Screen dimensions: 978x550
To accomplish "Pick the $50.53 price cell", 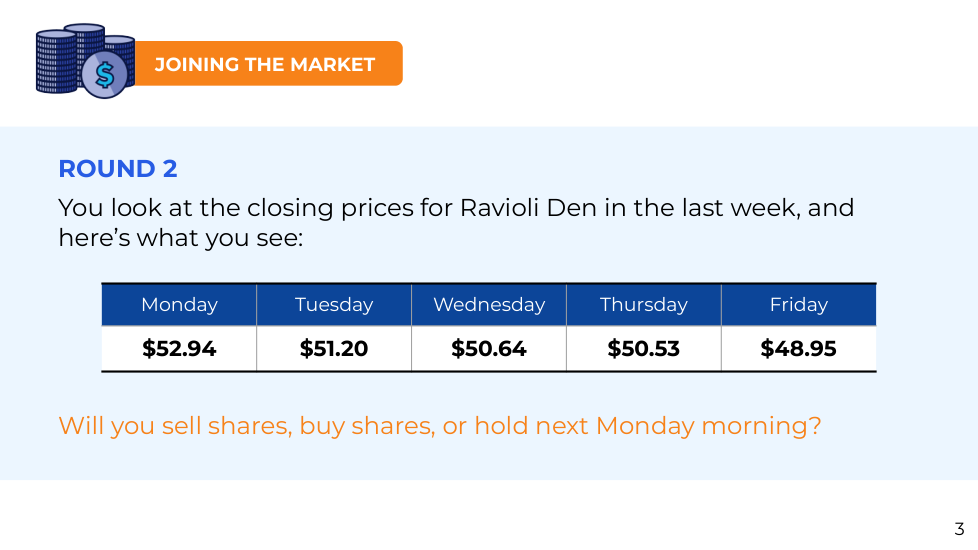I will click(644, 349).
